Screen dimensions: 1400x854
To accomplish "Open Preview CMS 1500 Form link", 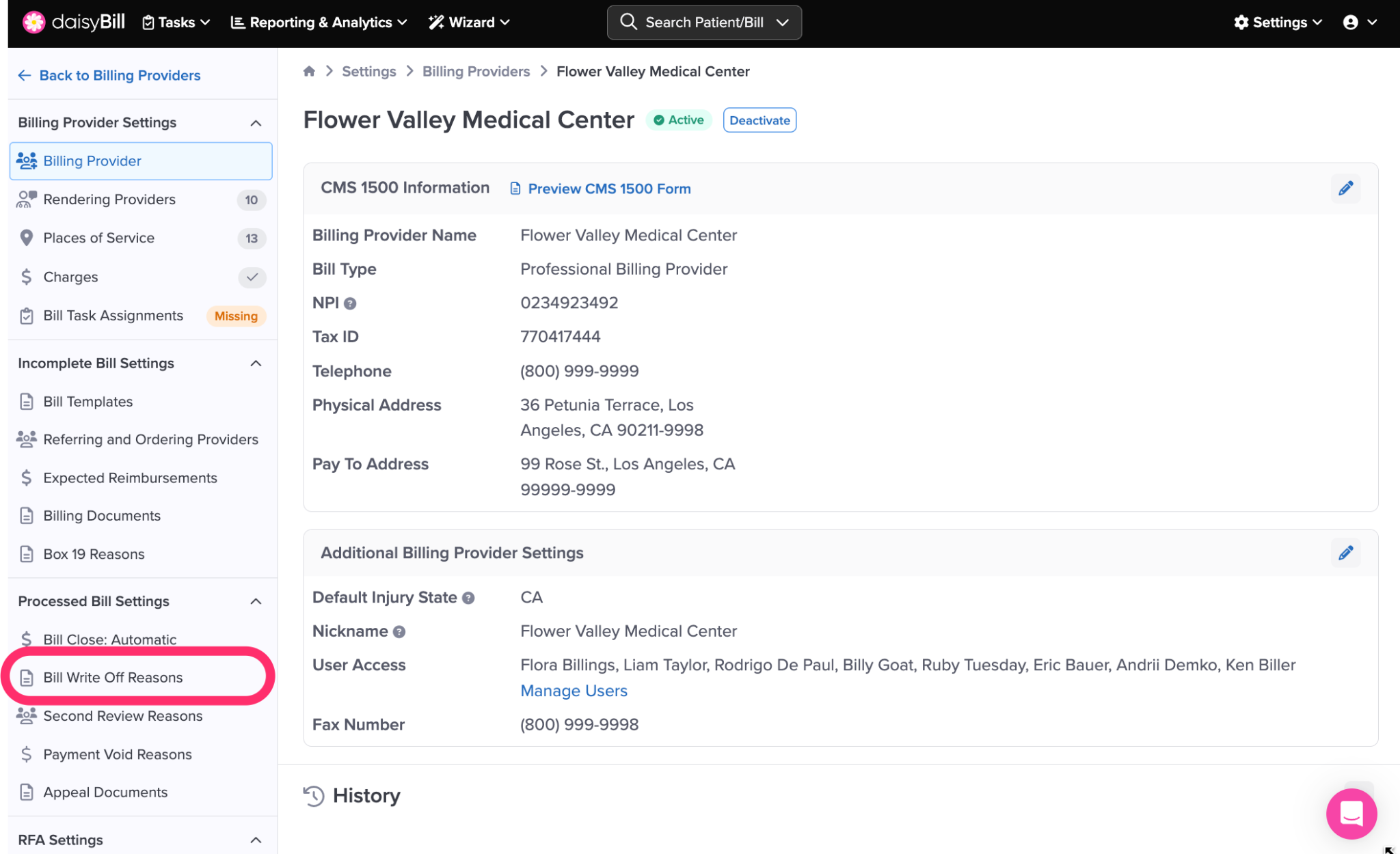I will point(608,189).
